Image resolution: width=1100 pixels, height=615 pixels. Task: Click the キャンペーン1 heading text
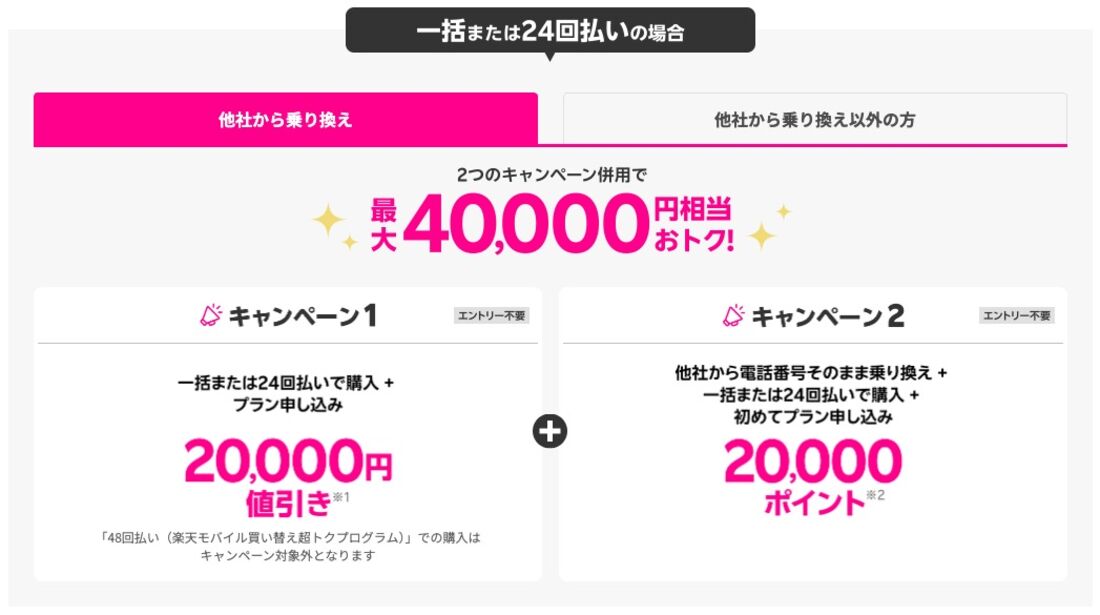(302, 317)
